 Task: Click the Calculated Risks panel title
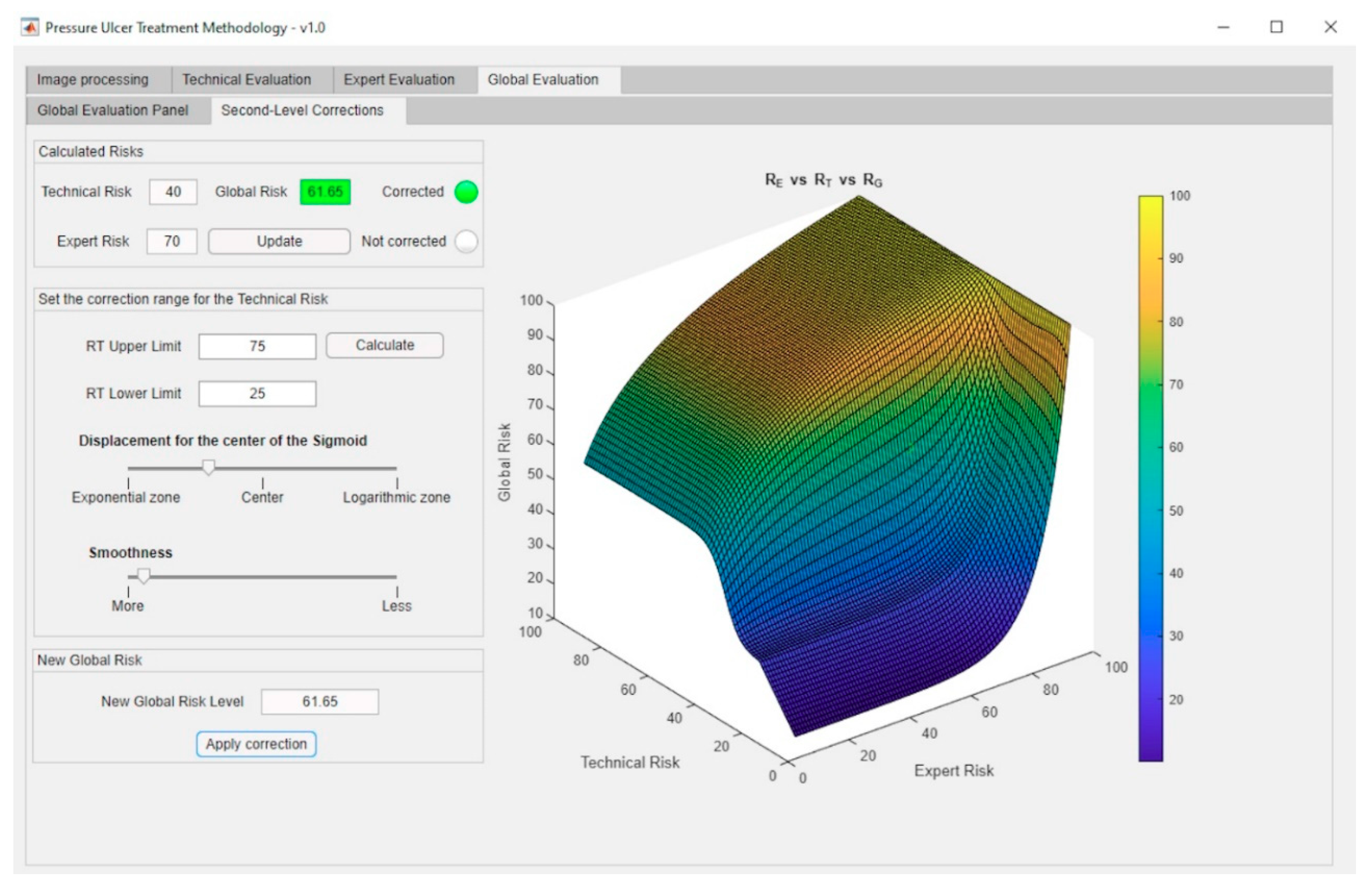90,151
